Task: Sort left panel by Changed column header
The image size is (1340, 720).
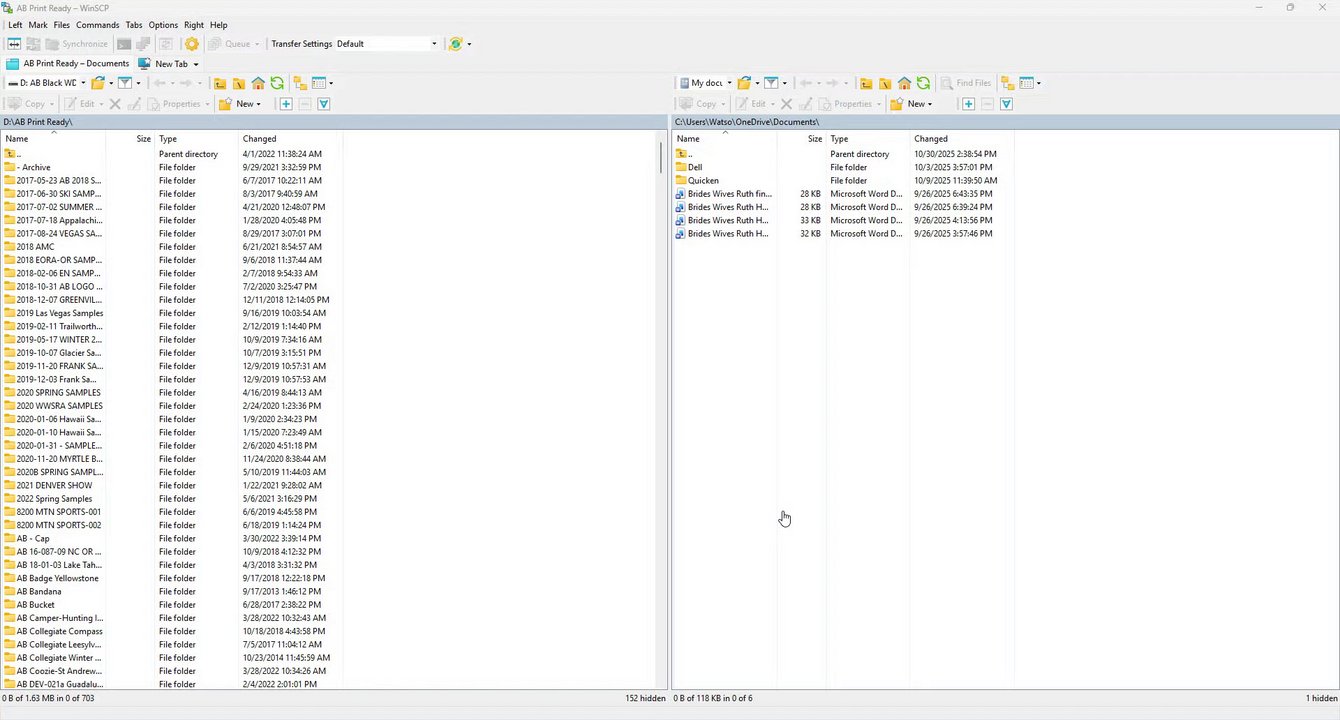Action: (290, 139)
